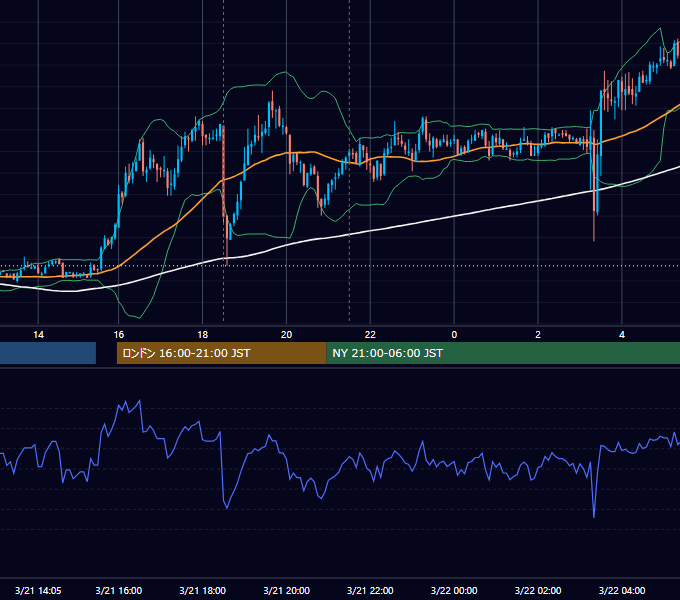Screen dimensions: 680x600
Task: Click the 3/21 18:00 timestamp label
Action: (x=203, y=590)
